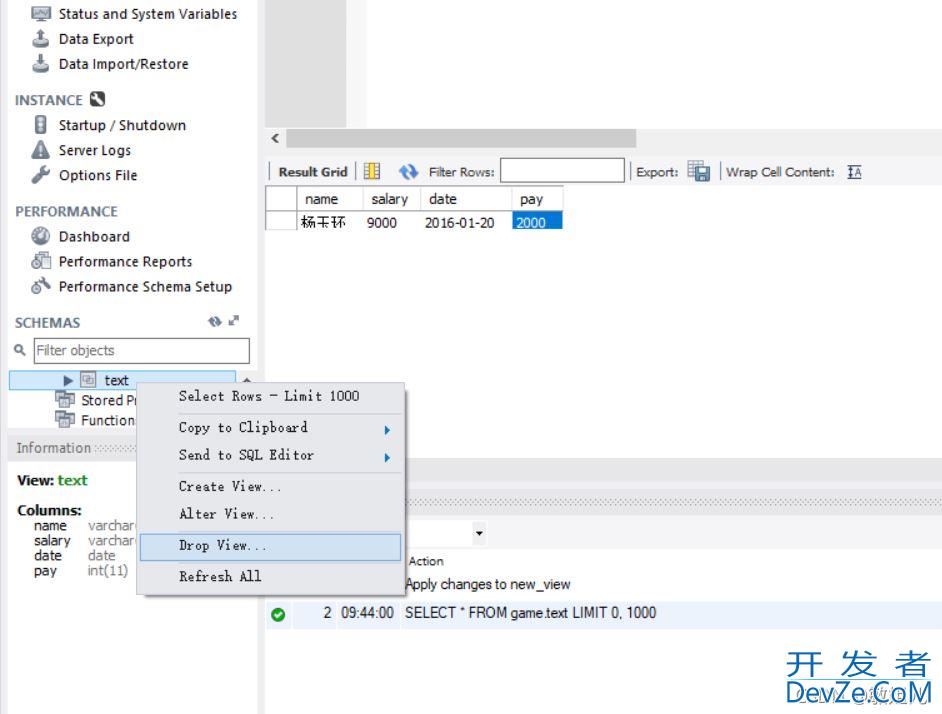The width and height of the screenshot is (942, 714).
Task: Toggle the result grid form icon
Action: click(372, 171)
